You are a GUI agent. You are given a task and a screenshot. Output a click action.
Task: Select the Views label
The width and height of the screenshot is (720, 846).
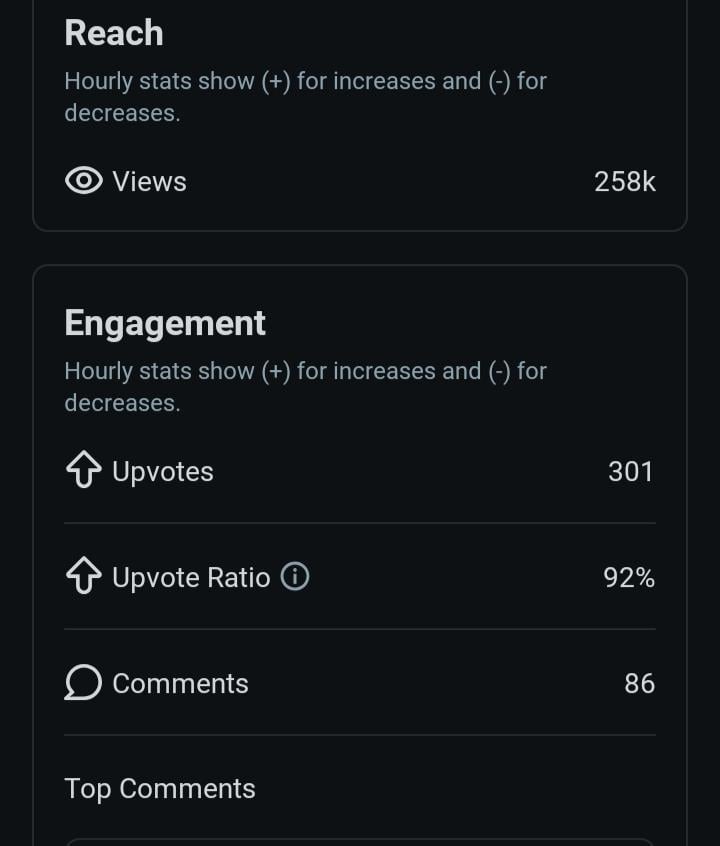(x=149, y=181)
